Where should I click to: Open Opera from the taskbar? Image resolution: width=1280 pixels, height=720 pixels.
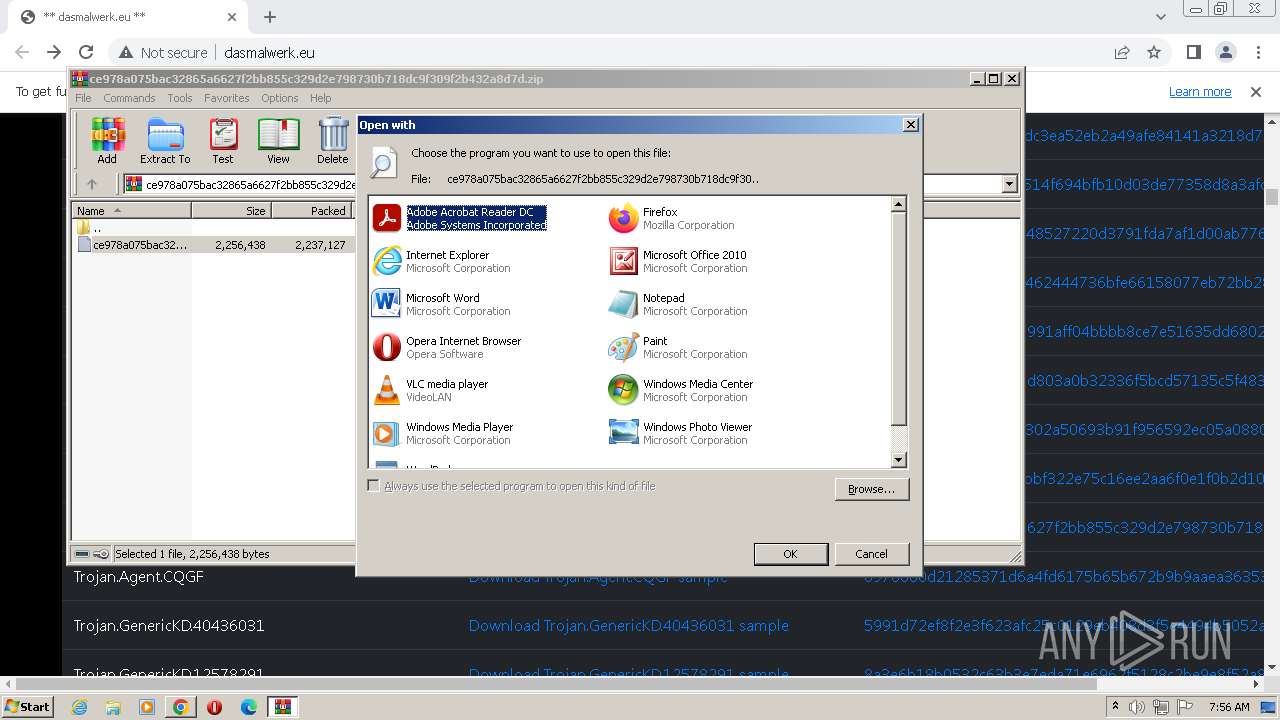pos(214,707)
